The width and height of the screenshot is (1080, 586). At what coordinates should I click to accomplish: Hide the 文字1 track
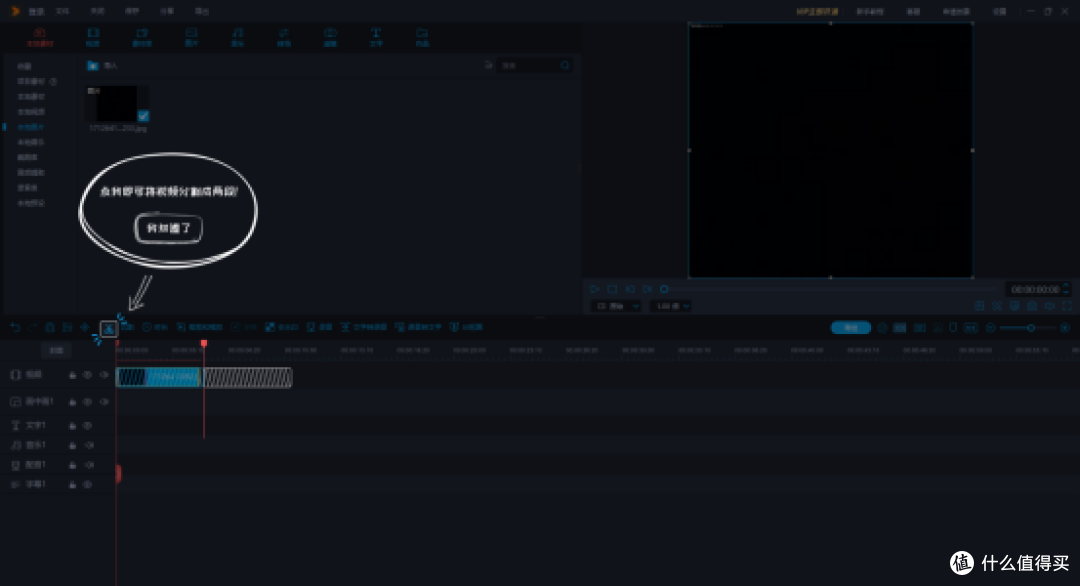pos(87,426)
